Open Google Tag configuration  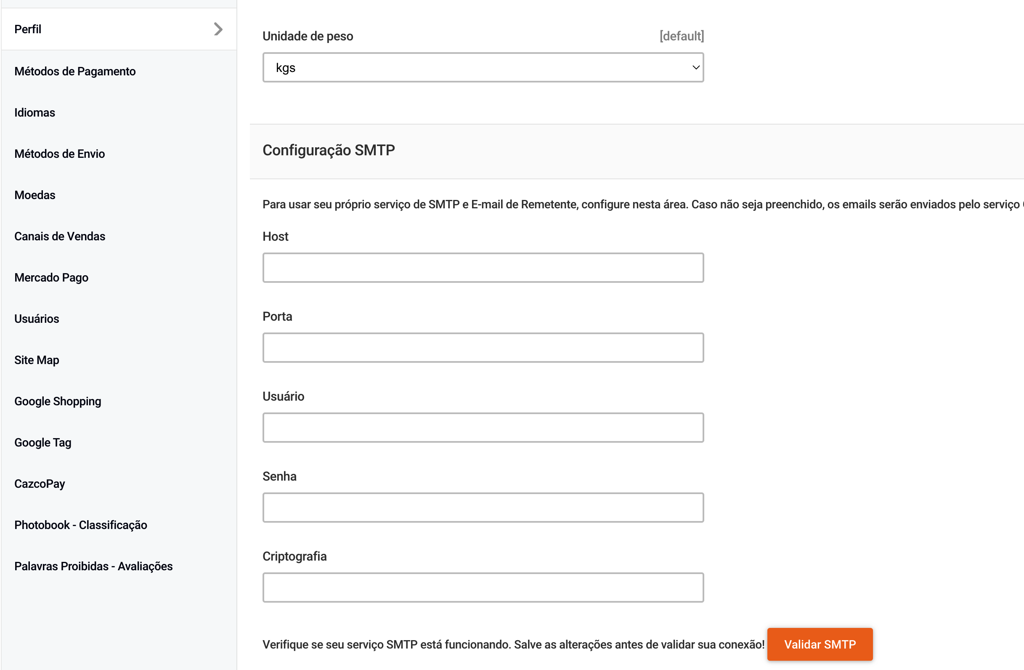(x=43, y=443)
